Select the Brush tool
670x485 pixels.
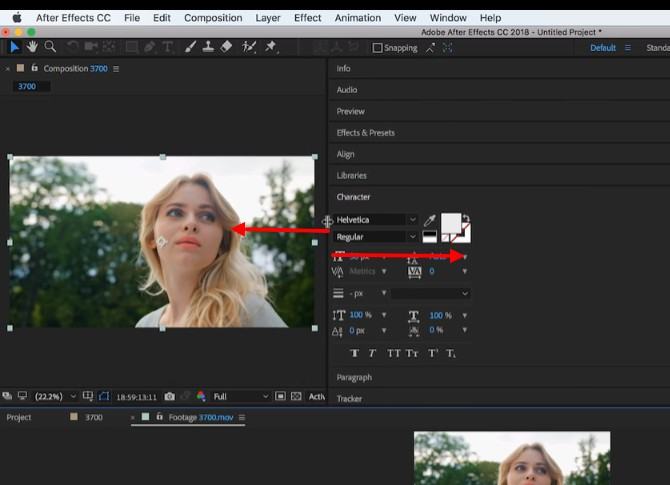(x=191, y=47)
